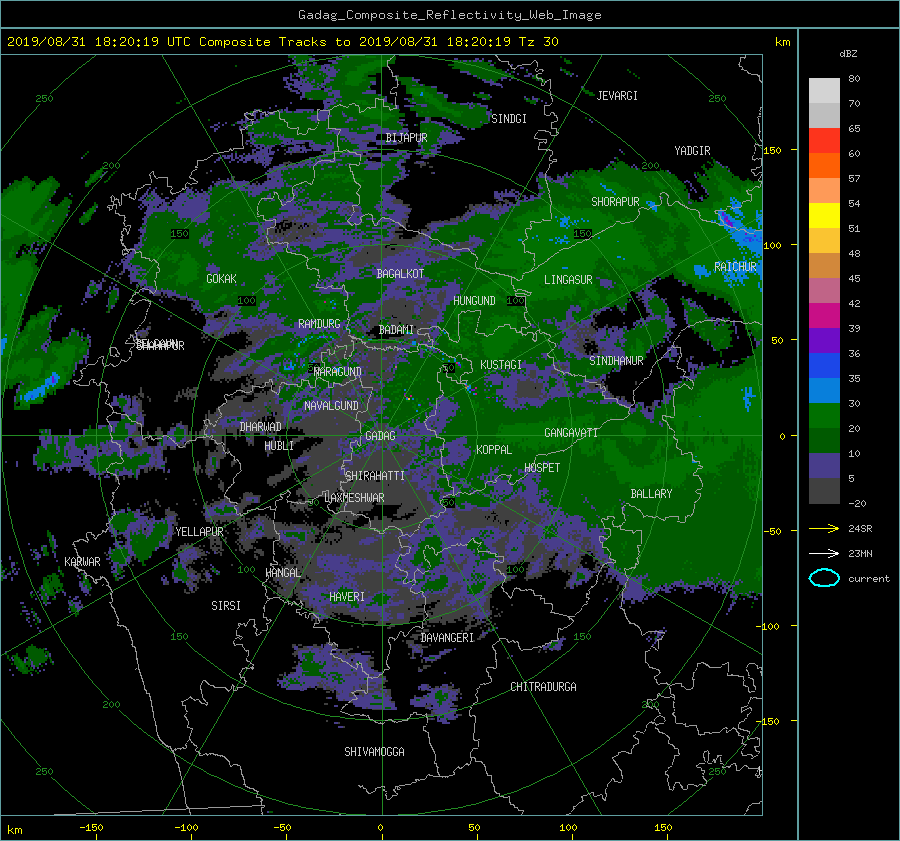Click the RAMDURG city label
Image resolution: width=900 pixels, height=841 pixels.
(319, 324)
